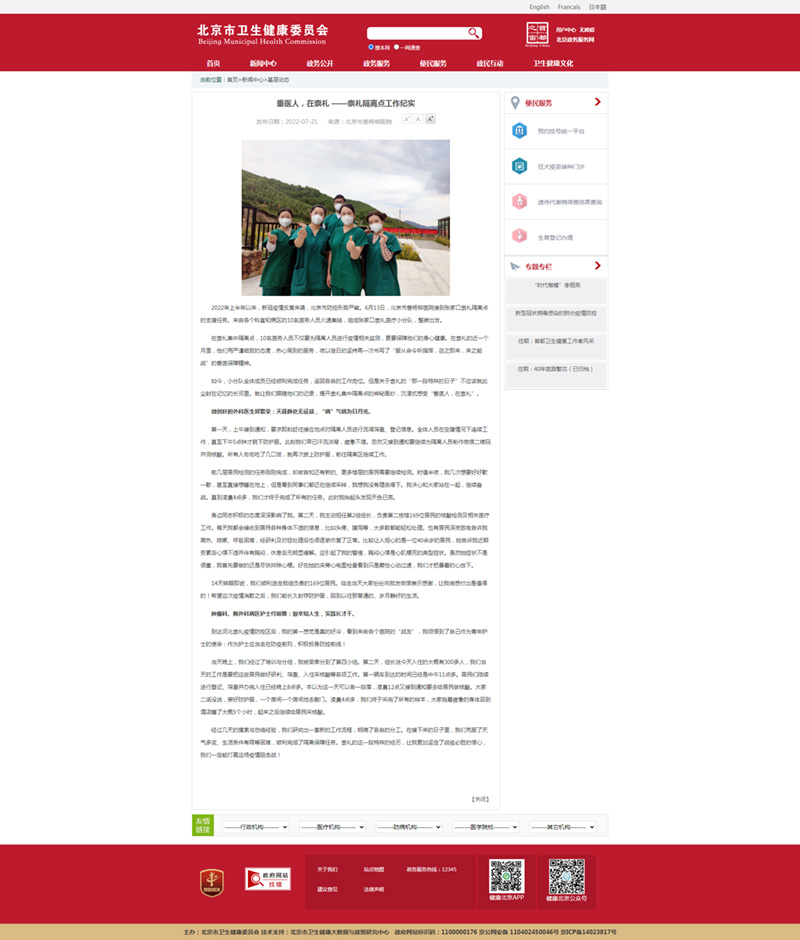Open 往期：40年医路繁花 topic
This screenshot has height=940, width=800.
(x=556, y=369)
